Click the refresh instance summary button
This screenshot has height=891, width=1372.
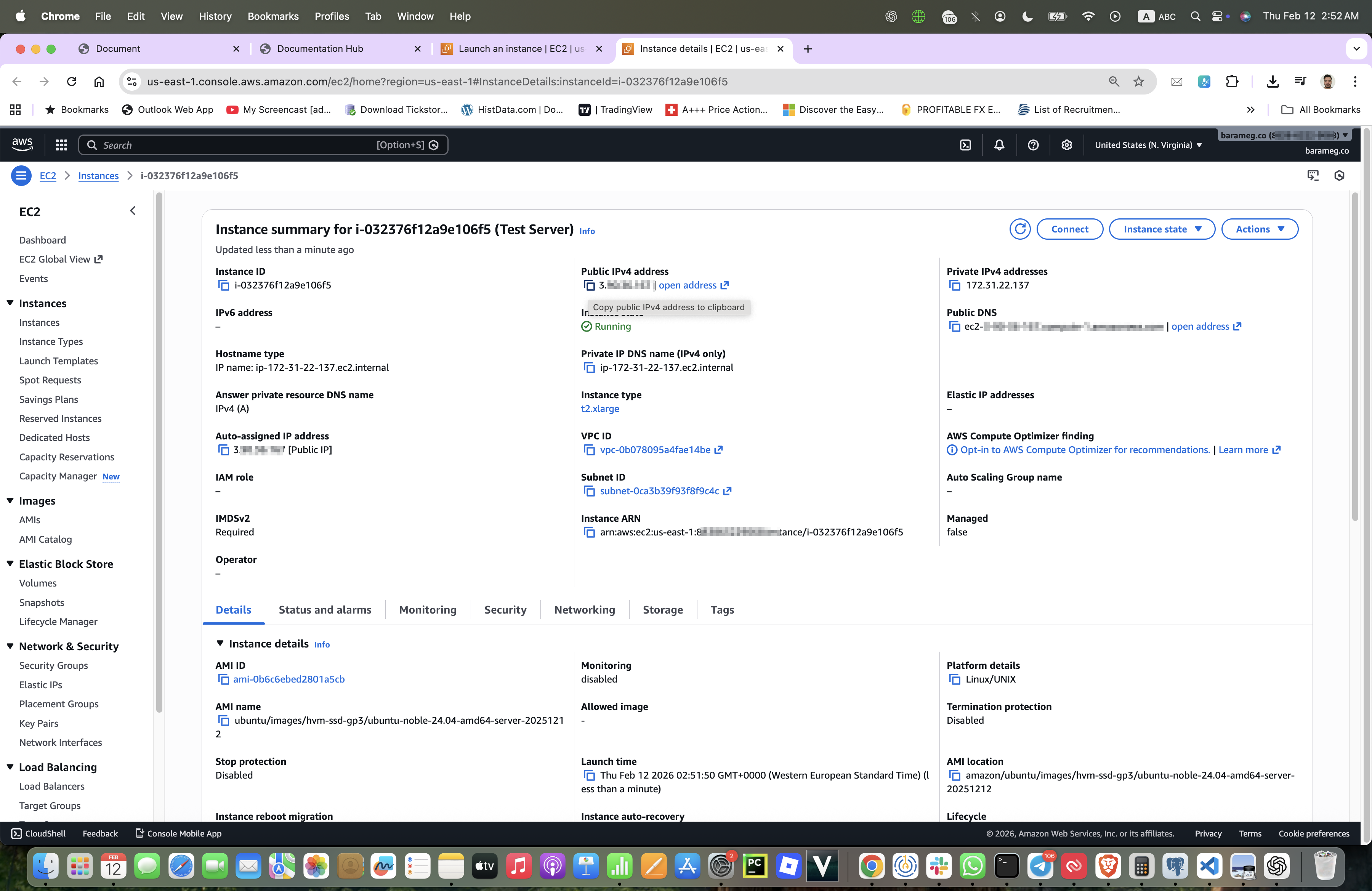pos(1020,229)
